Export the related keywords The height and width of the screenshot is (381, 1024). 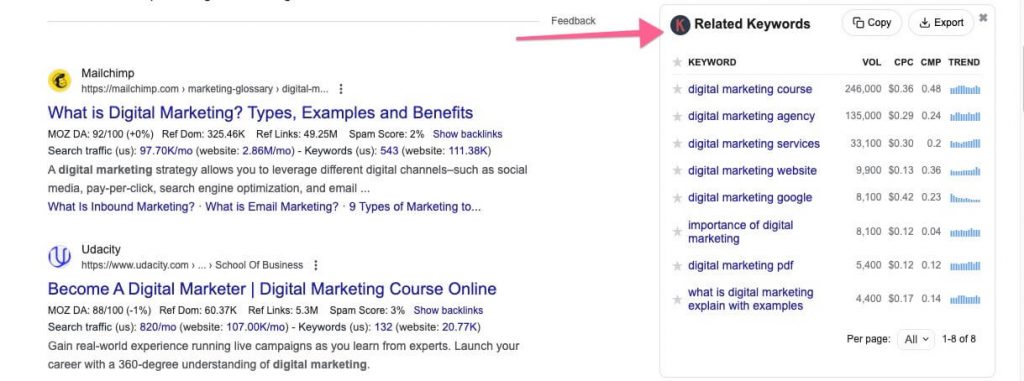(941, 23)
